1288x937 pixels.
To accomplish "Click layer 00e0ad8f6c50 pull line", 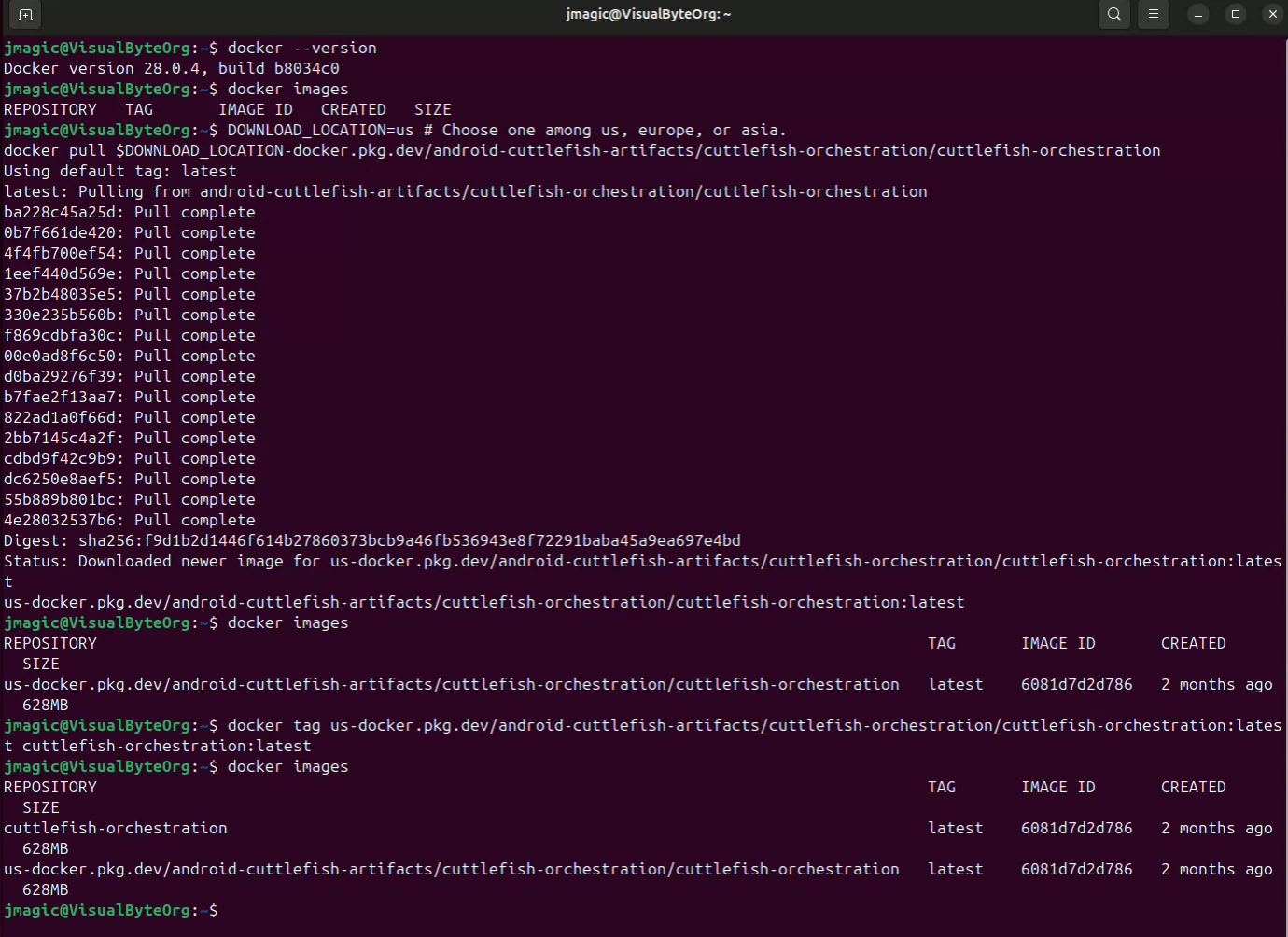I will click(x=130, y=356).
